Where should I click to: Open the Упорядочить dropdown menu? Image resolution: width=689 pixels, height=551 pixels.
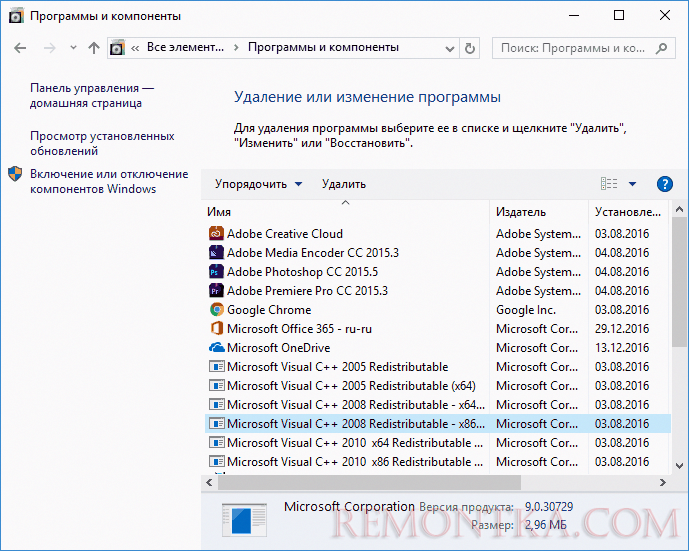(258, 184)
